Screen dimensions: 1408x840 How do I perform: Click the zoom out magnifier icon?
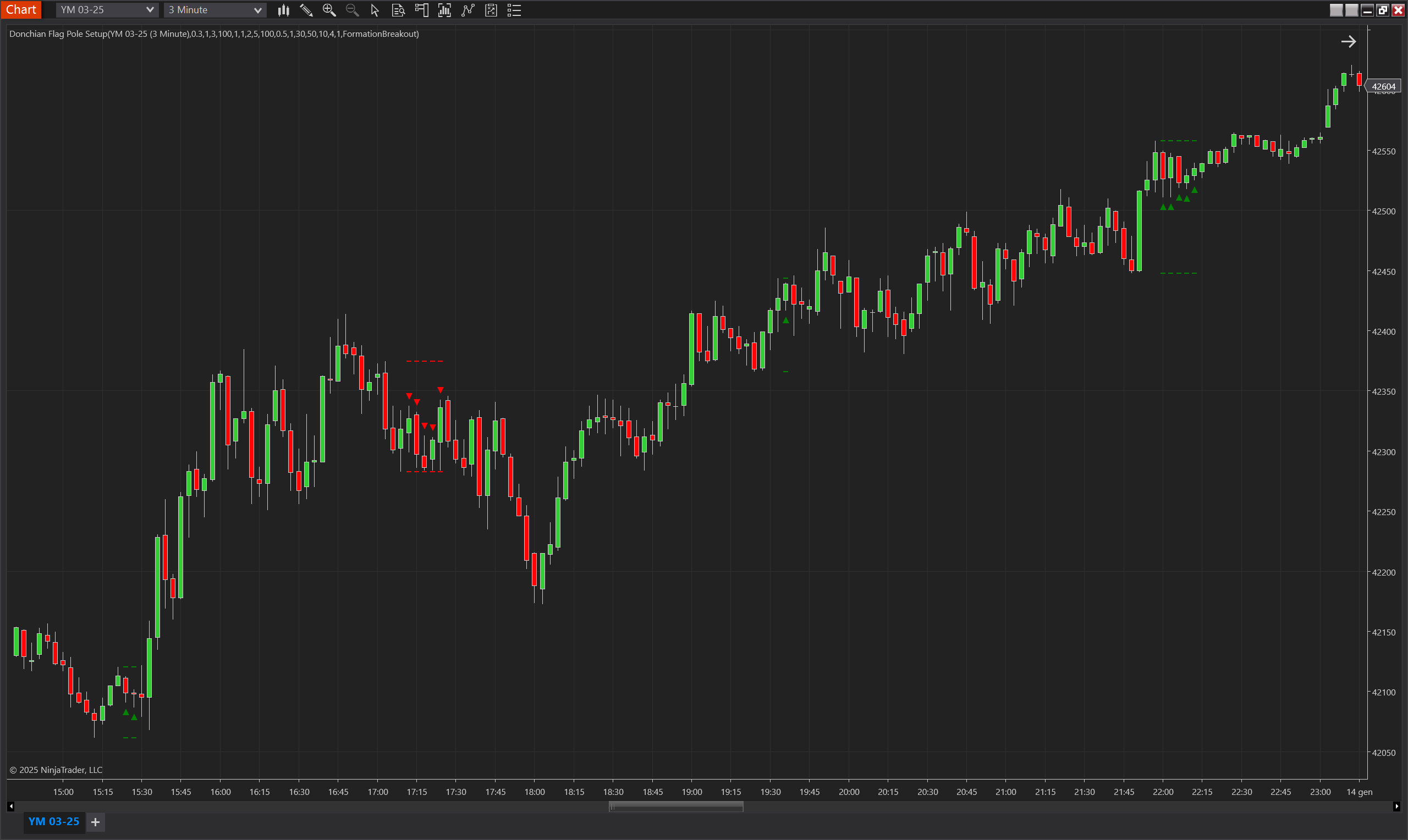(352, 10)
